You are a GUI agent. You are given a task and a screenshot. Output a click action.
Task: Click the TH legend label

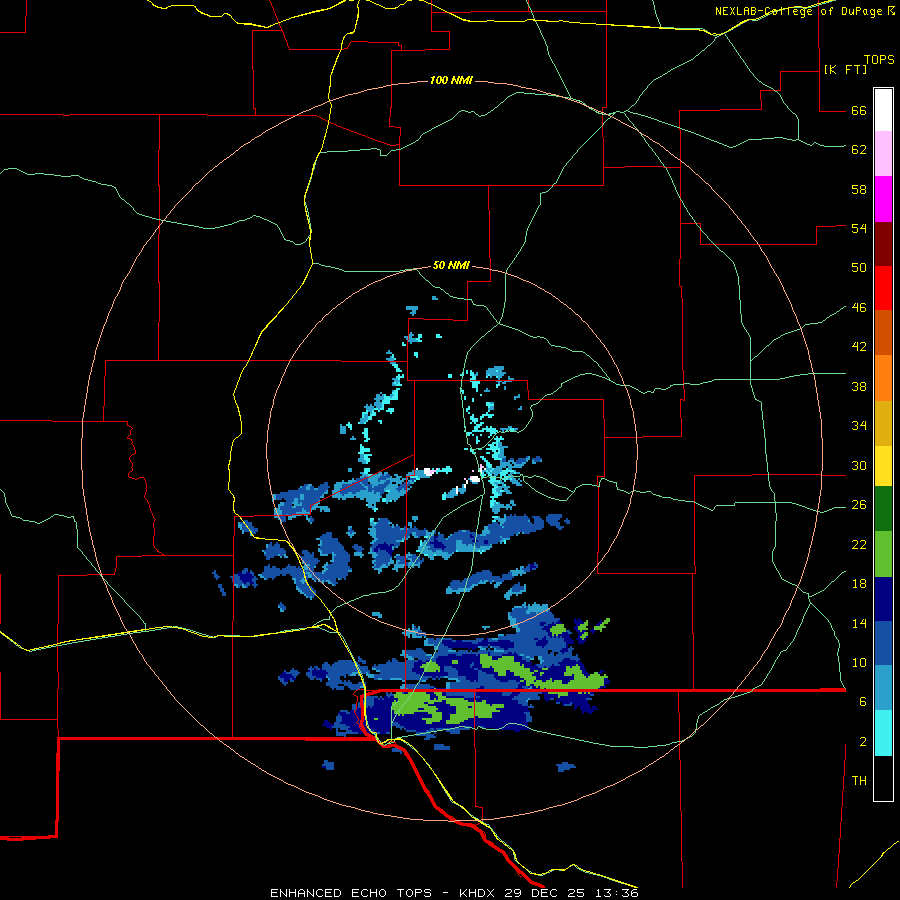859,781
